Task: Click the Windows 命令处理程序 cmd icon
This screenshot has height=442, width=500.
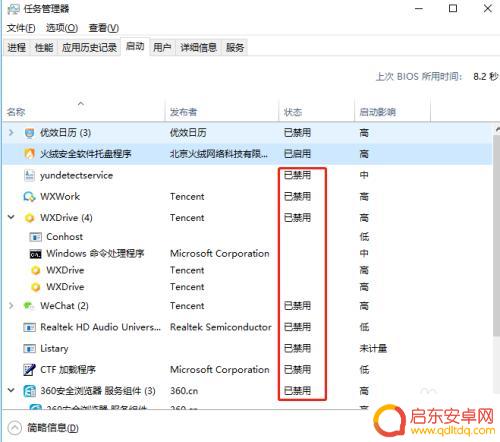Action: [36, 254]
